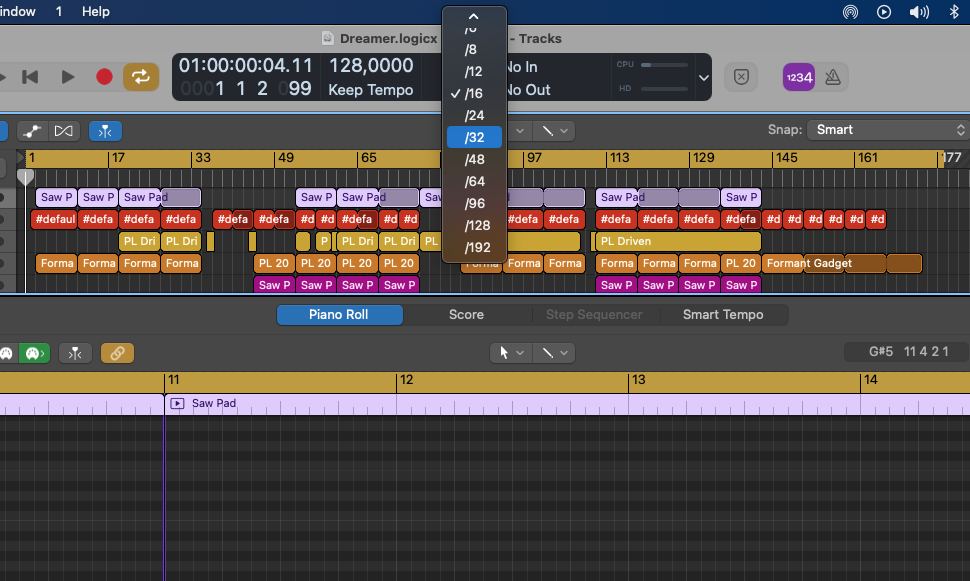Select the /128 division option

click(x=474, y=225)
